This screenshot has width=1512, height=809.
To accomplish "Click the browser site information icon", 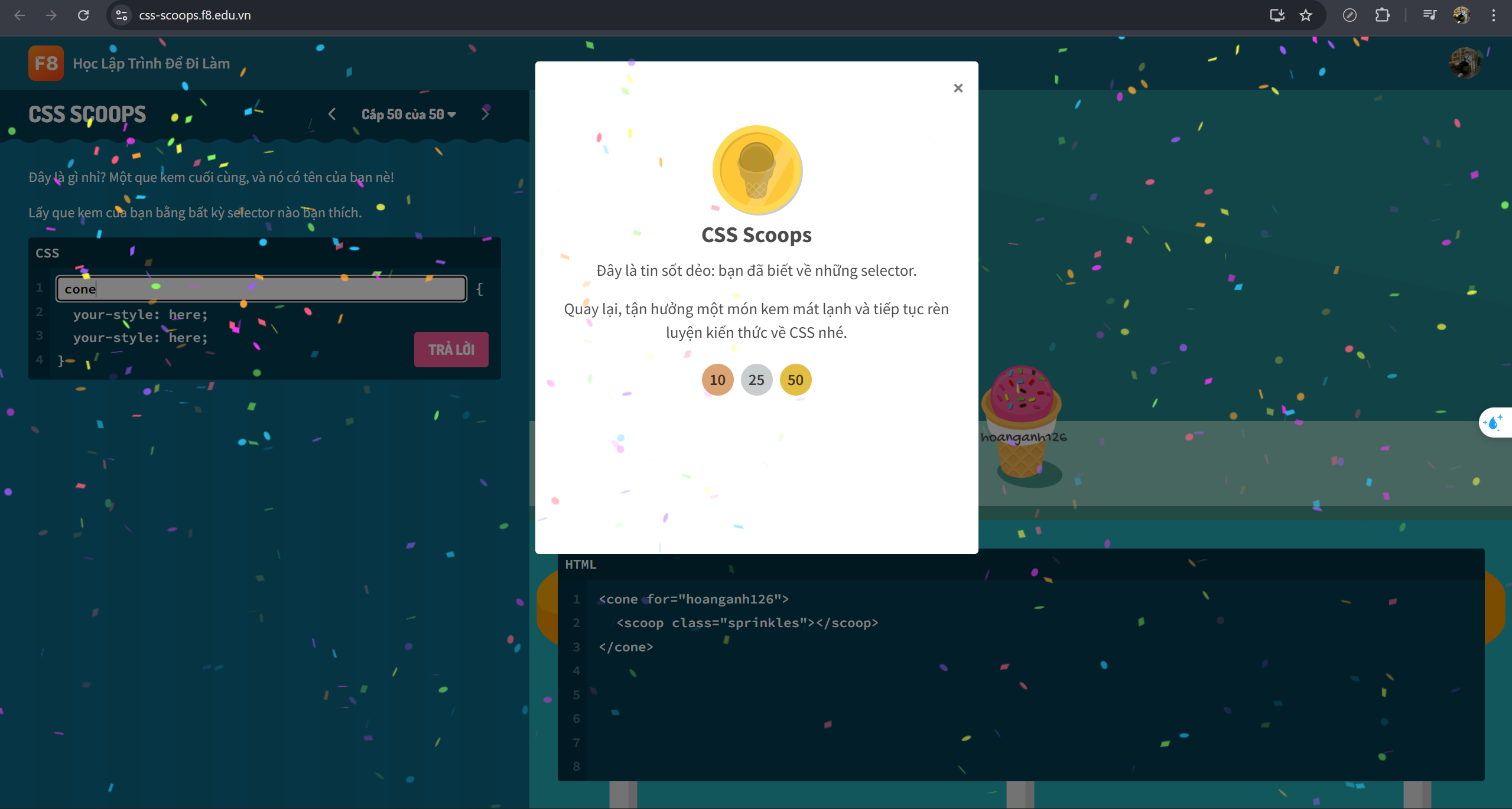I will [122, 15].
